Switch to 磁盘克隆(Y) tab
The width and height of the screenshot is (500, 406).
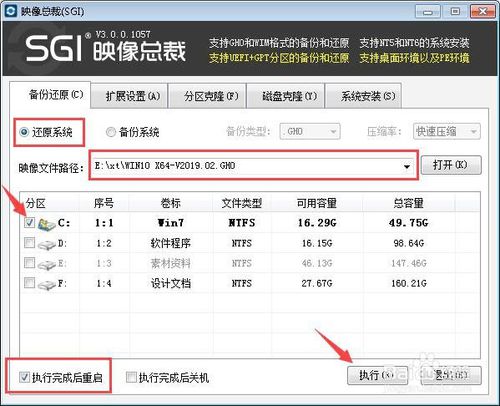point(286,96)
